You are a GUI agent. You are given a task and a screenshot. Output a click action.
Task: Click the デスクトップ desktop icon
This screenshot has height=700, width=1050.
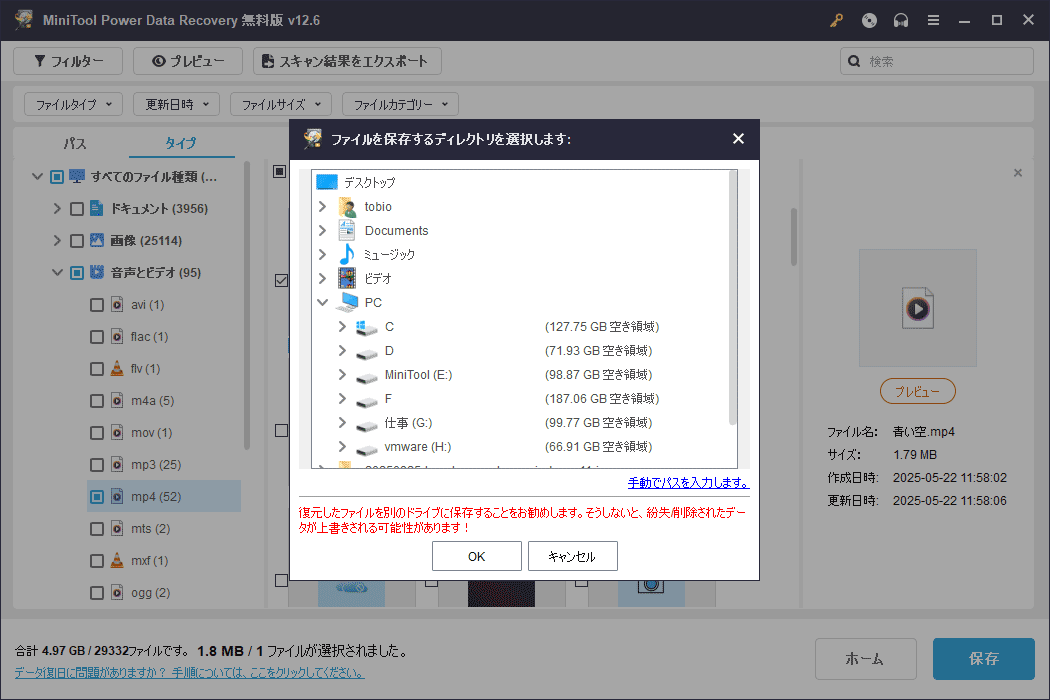(x=327, y=182)
